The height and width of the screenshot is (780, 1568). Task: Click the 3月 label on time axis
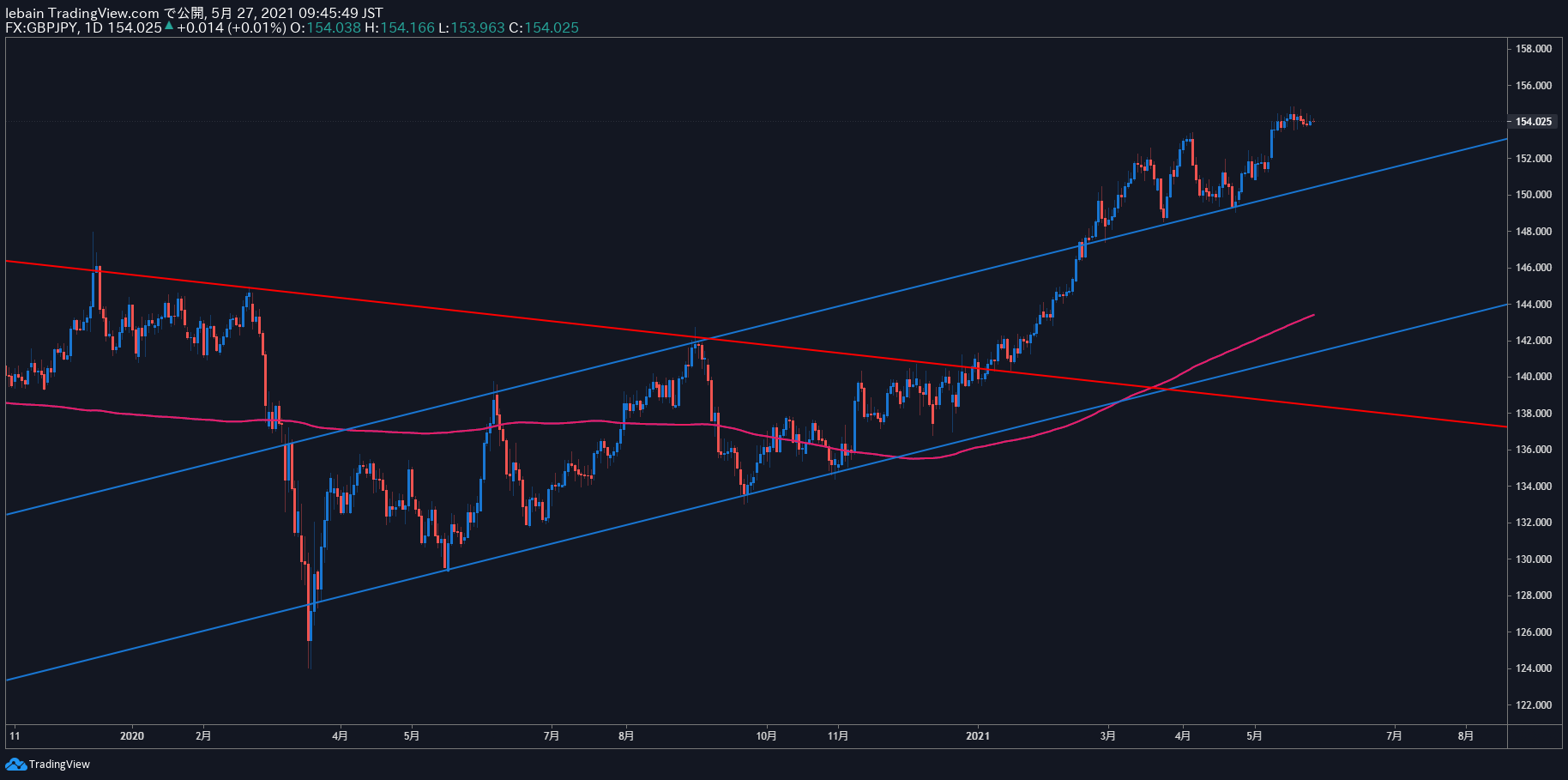click(1108, 736)
